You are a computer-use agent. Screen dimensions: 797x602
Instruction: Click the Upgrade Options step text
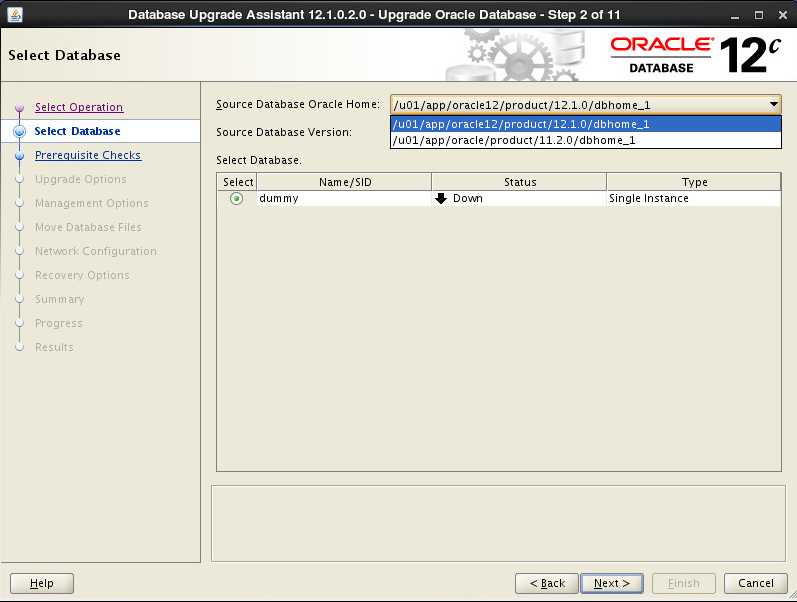pos(80,179)
